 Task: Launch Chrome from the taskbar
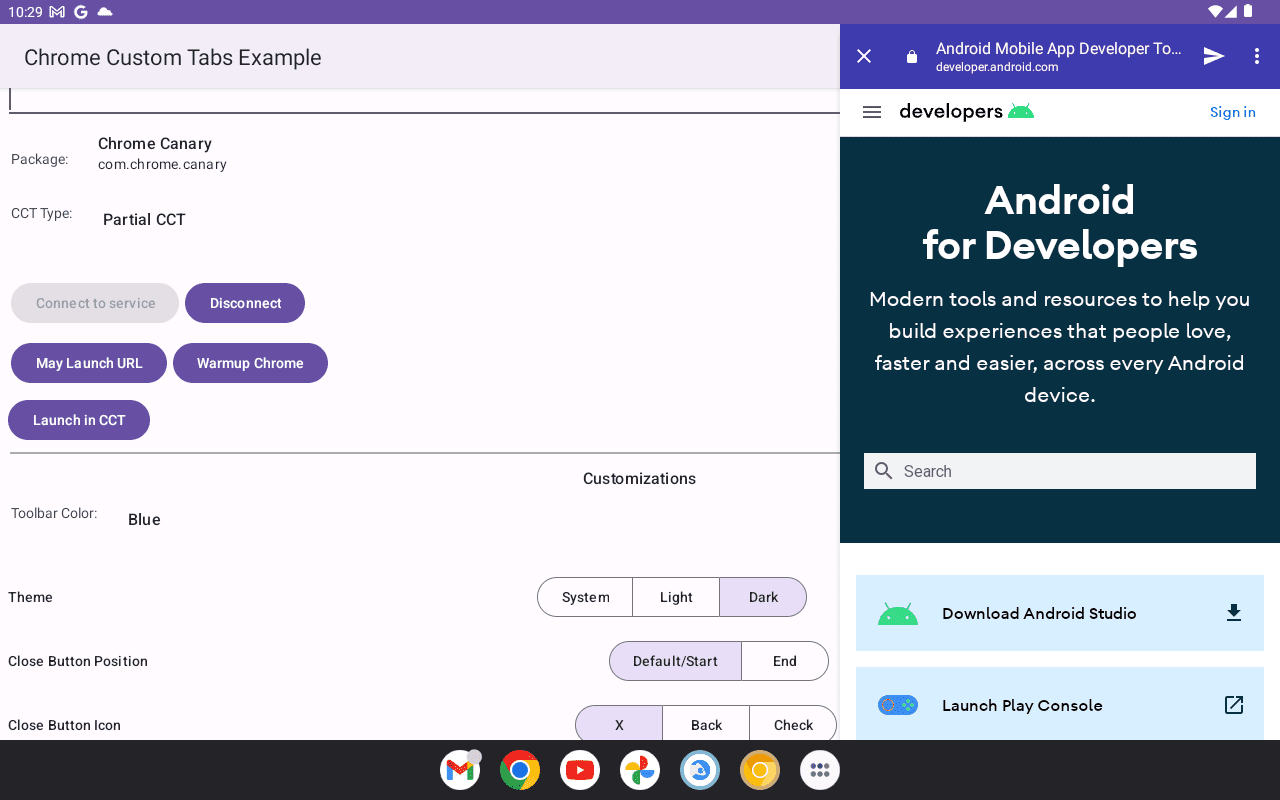tap(519, 770)
